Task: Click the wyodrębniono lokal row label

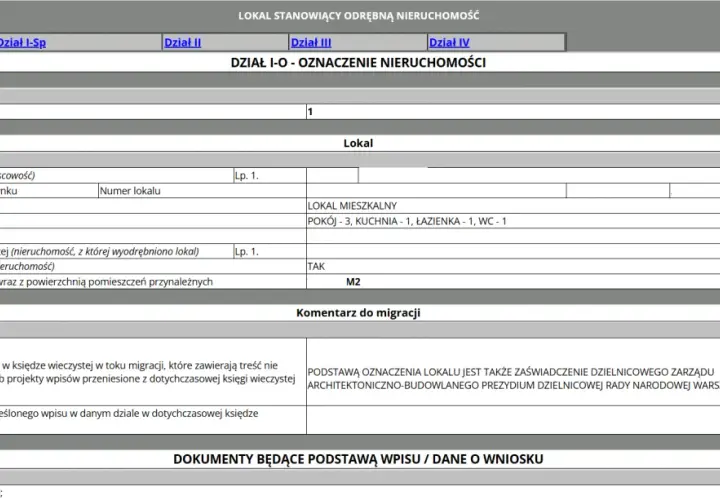Action: pos(99,252)
